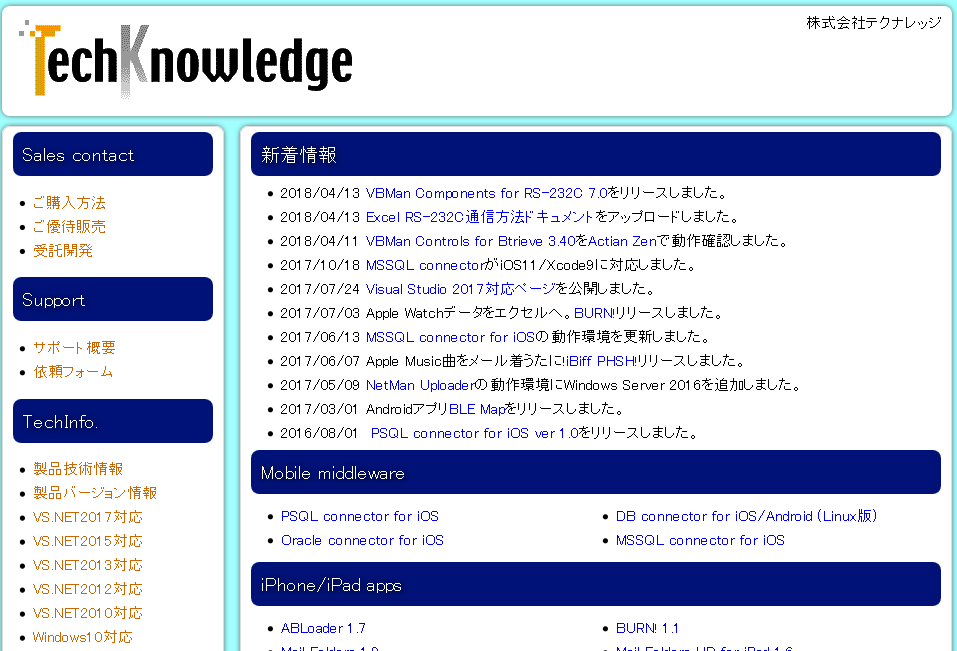Open VS.NET2015対応 in TechInfo
Image resolution: width=957 pixels, height=651 pixels.
pos(87,541)
